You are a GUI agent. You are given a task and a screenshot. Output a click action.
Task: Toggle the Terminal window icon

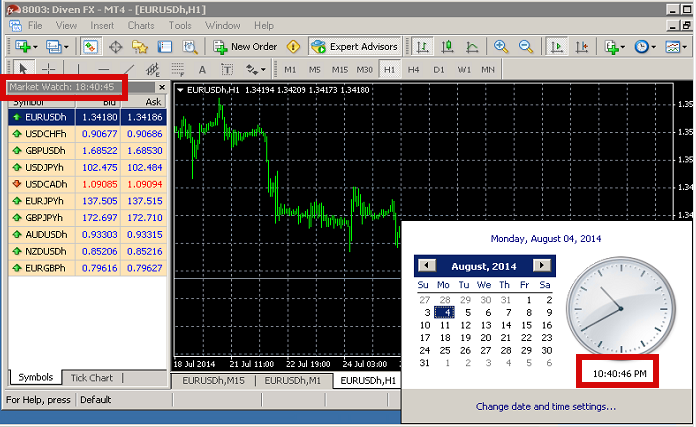[x=165, y=47]
